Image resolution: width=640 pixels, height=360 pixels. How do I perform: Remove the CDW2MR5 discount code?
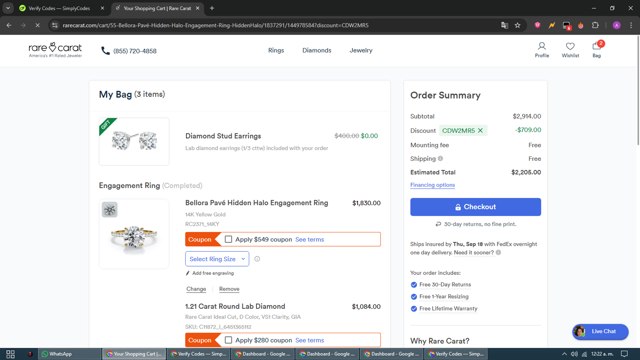tap(480, 131)
